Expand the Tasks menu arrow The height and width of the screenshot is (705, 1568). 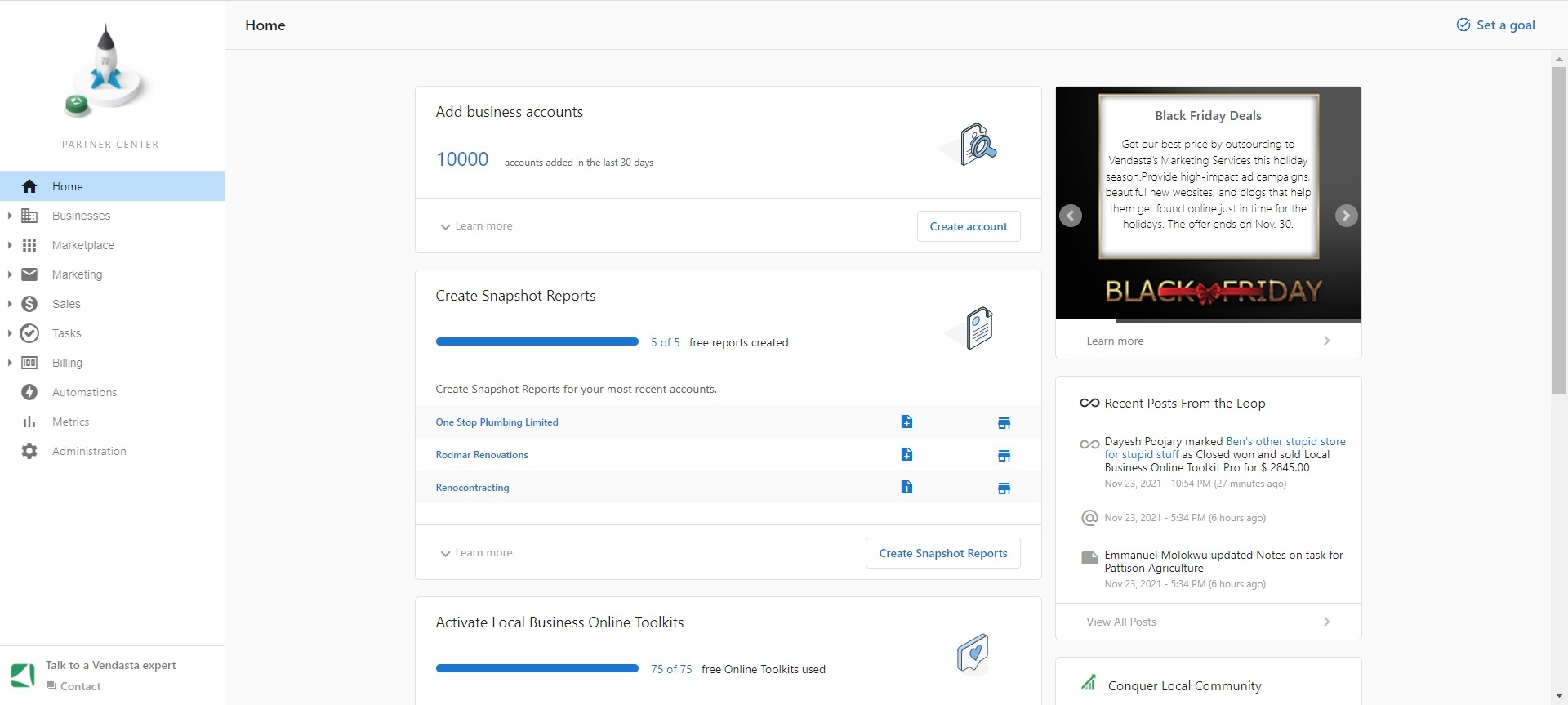tap(9, 333)
